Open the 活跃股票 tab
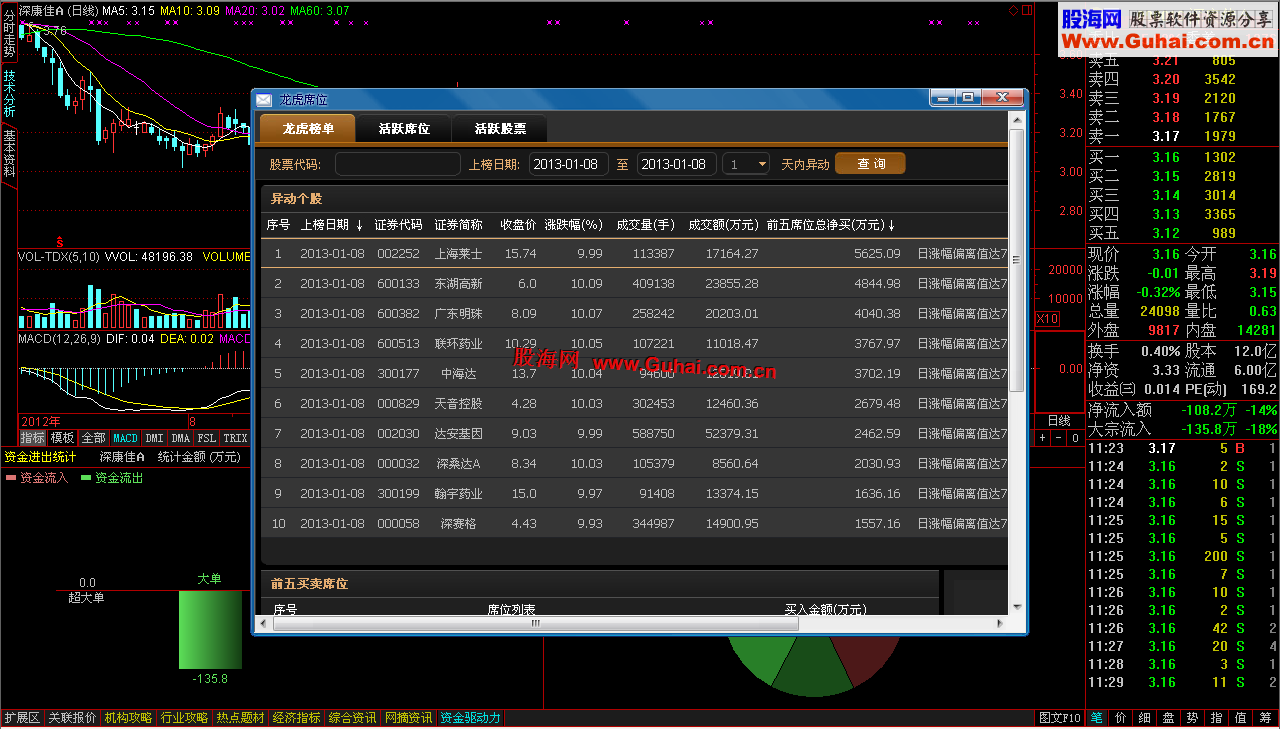 [x=500, y=128]
